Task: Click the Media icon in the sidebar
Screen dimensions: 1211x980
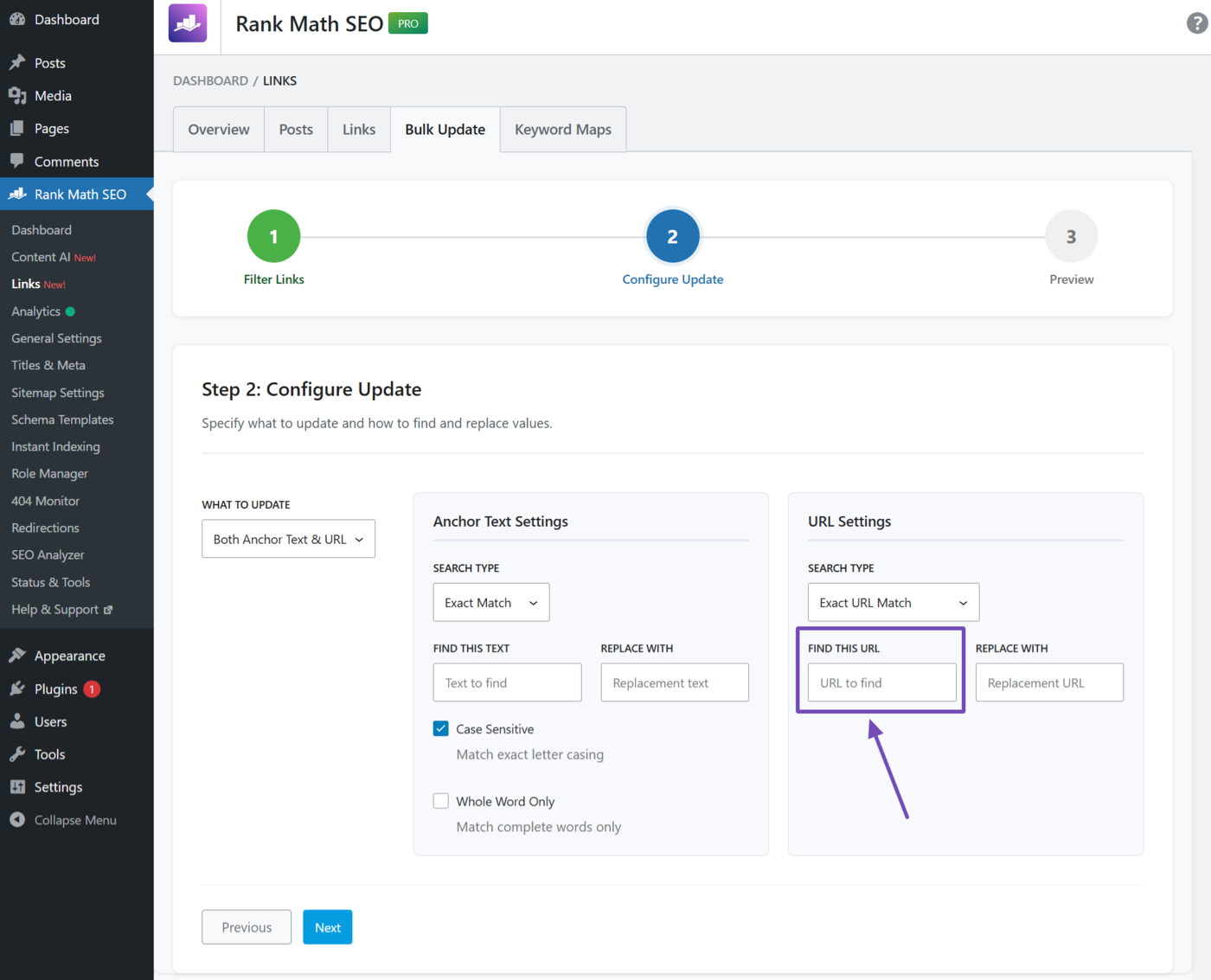Action: [17, 95]
